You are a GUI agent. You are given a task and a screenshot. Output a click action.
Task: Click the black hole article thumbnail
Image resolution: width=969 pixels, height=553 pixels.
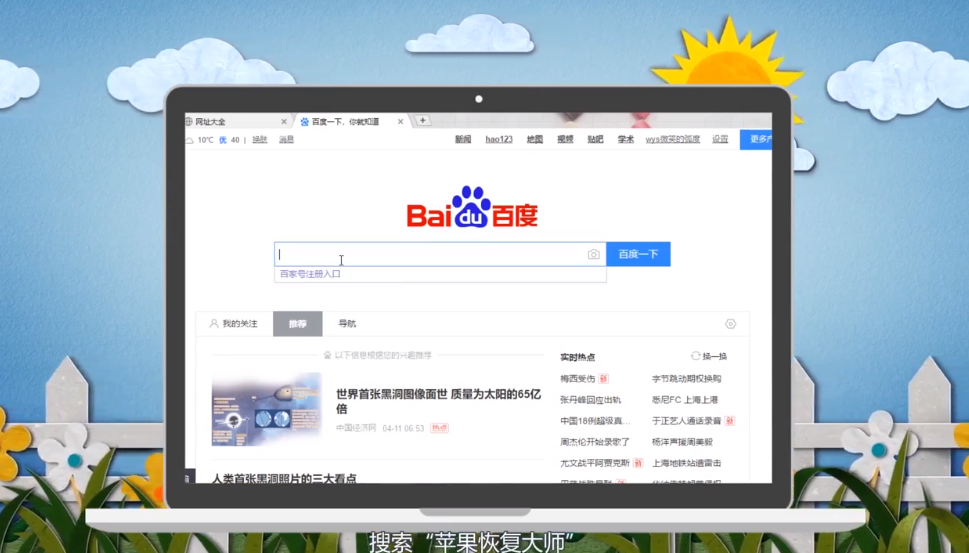click(x=267, y=409)
